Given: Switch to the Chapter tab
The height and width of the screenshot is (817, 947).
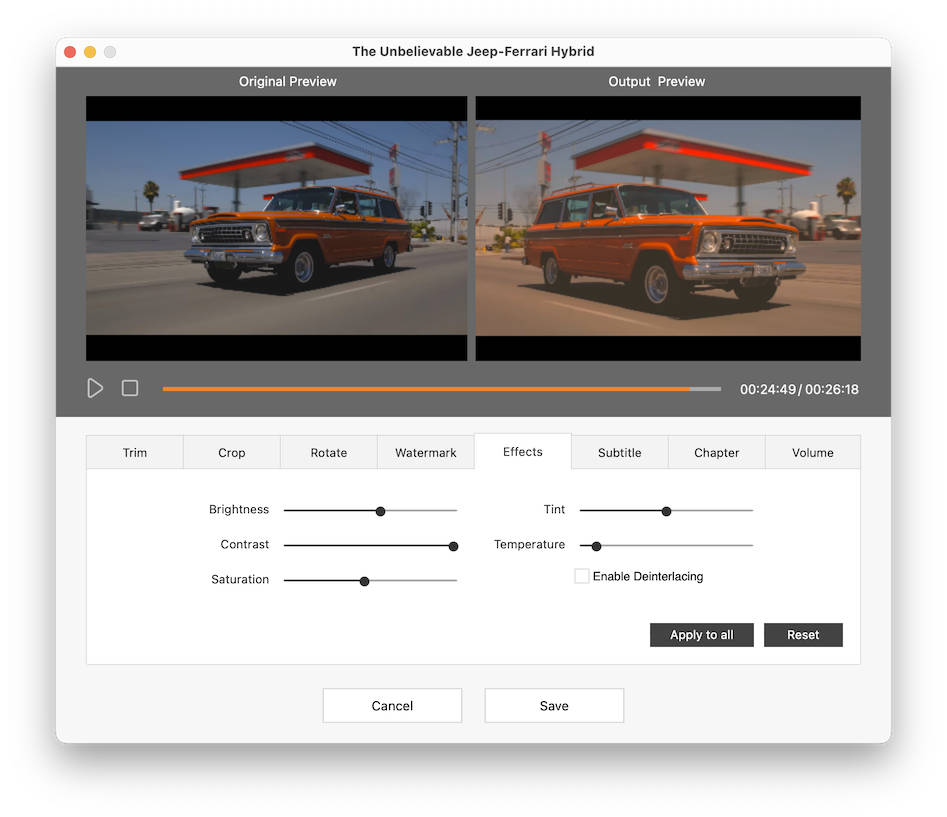Looking at the screenshot, I should [x=717, y=453].
